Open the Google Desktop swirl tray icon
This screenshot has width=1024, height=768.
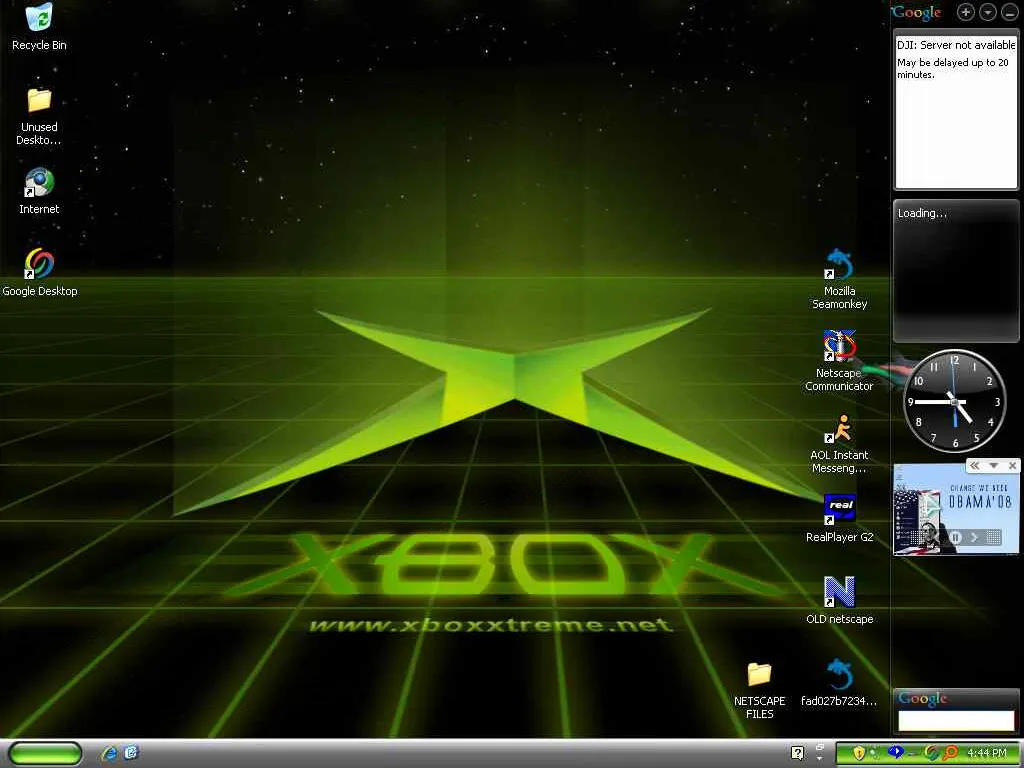(x=931, y=754)
